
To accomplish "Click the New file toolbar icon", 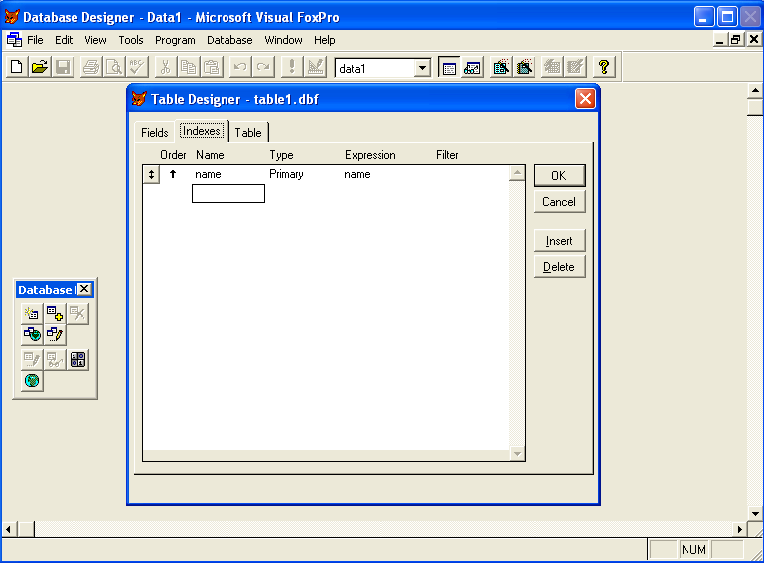I will pyautogui.click(x=17, y=67).
